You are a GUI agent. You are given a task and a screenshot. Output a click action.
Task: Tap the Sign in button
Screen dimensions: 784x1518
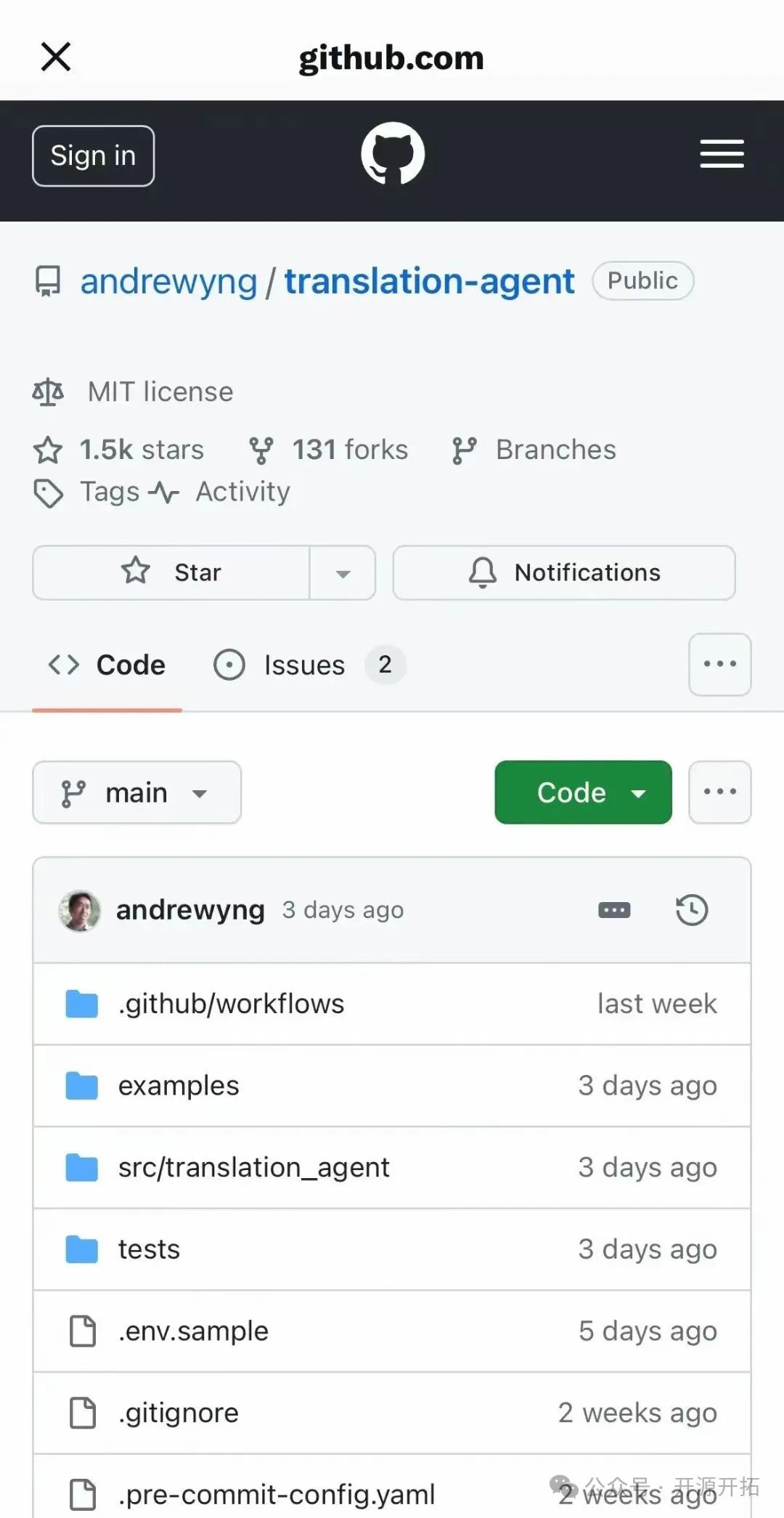pos(93,155)
